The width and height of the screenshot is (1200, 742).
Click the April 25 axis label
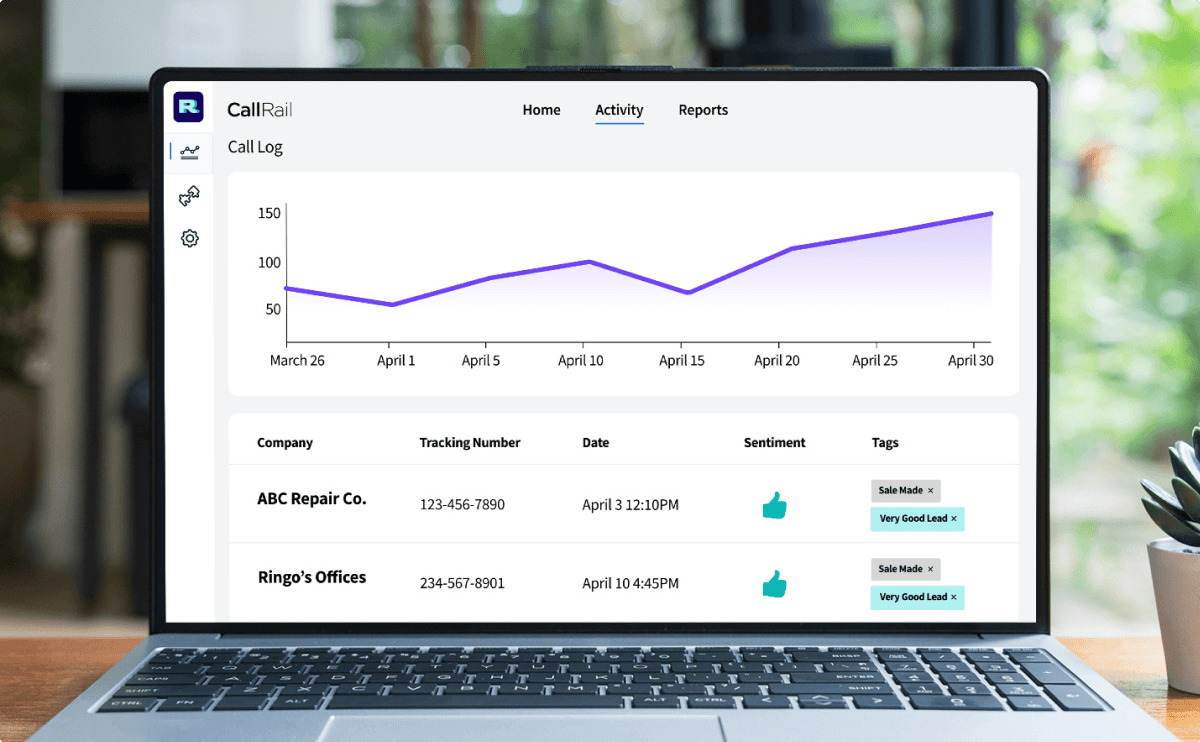click(875, 361)
